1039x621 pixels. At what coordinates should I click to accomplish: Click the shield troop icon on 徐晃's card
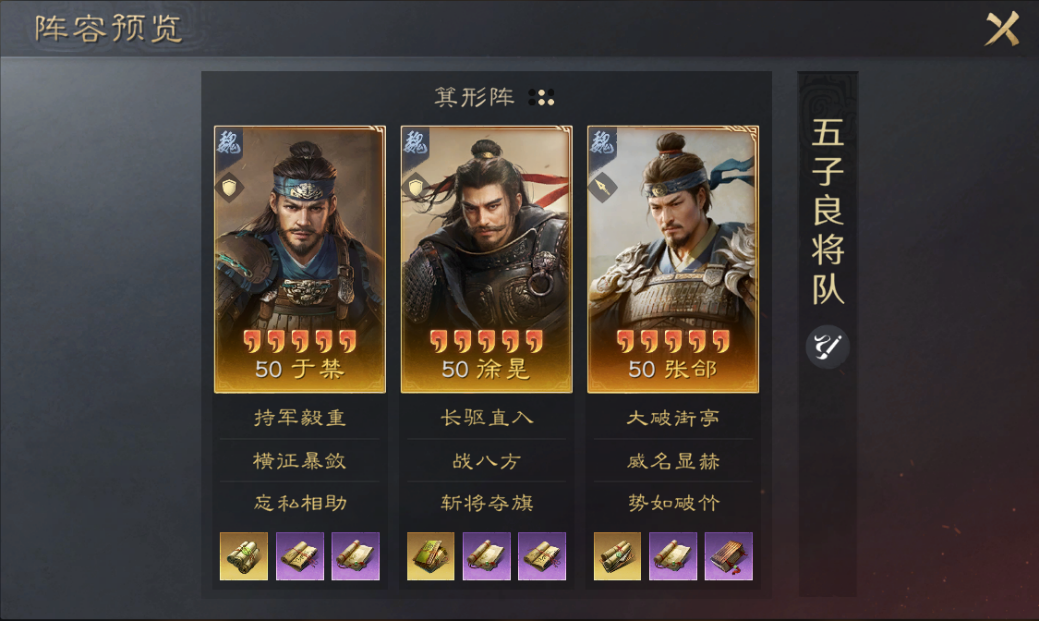pyautogui.click(x=416, y=188)
